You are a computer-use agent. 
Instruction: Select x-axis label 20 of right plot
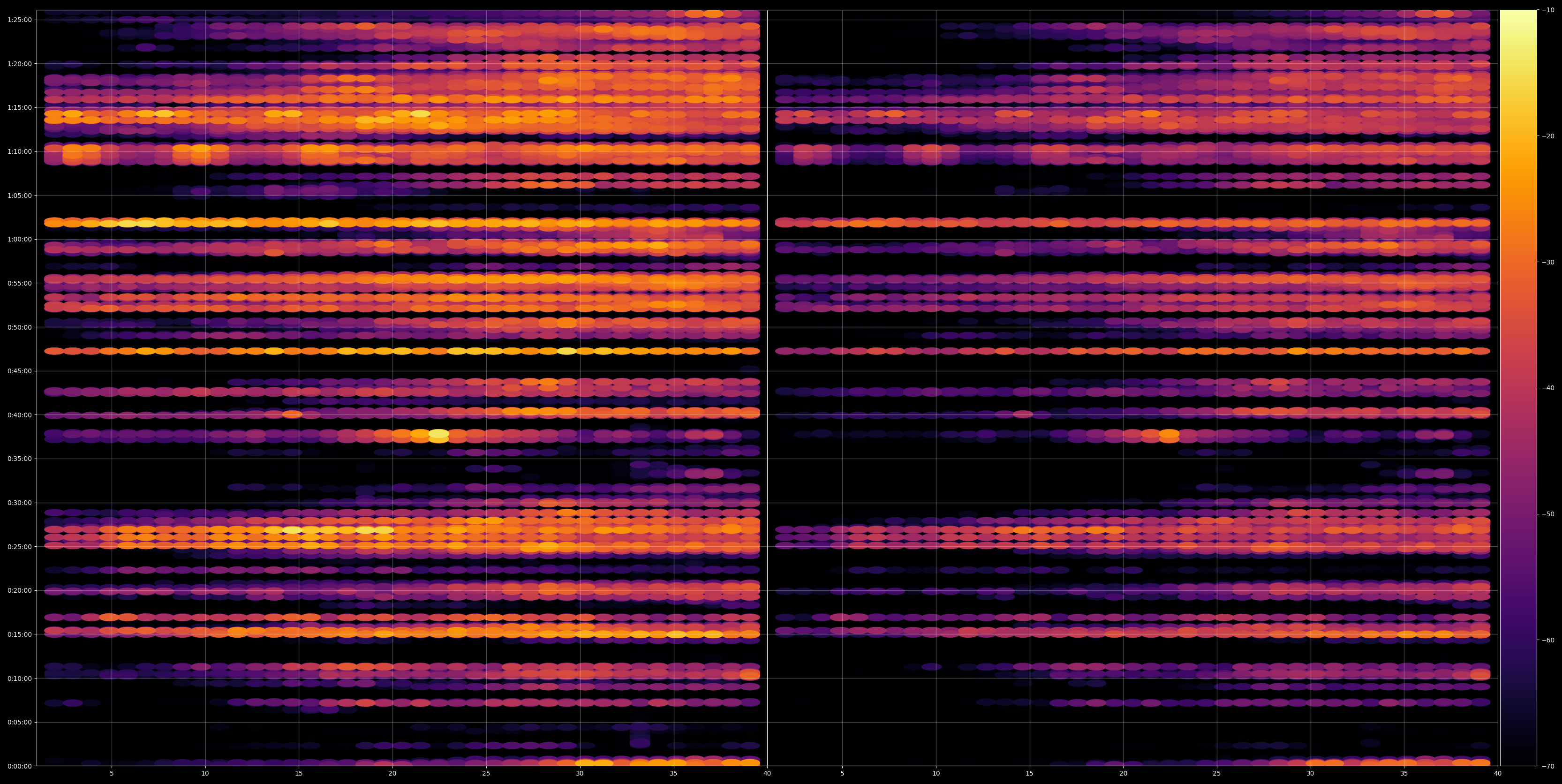click(1124, 774)
